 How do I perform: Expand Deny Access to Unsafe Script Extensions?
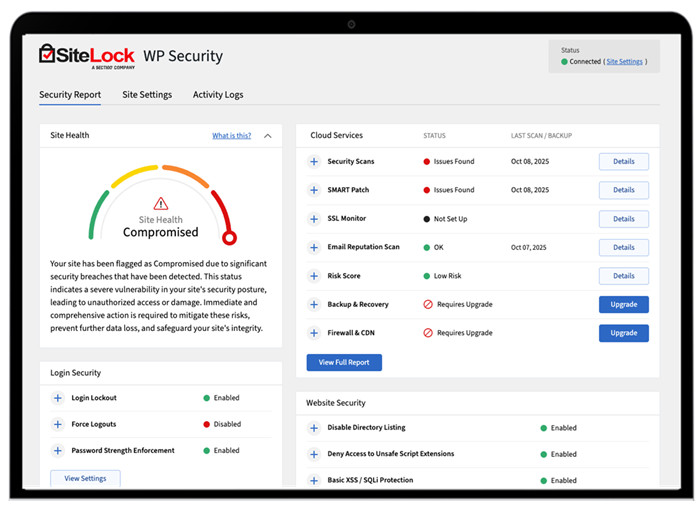click(x=314, y=454)
